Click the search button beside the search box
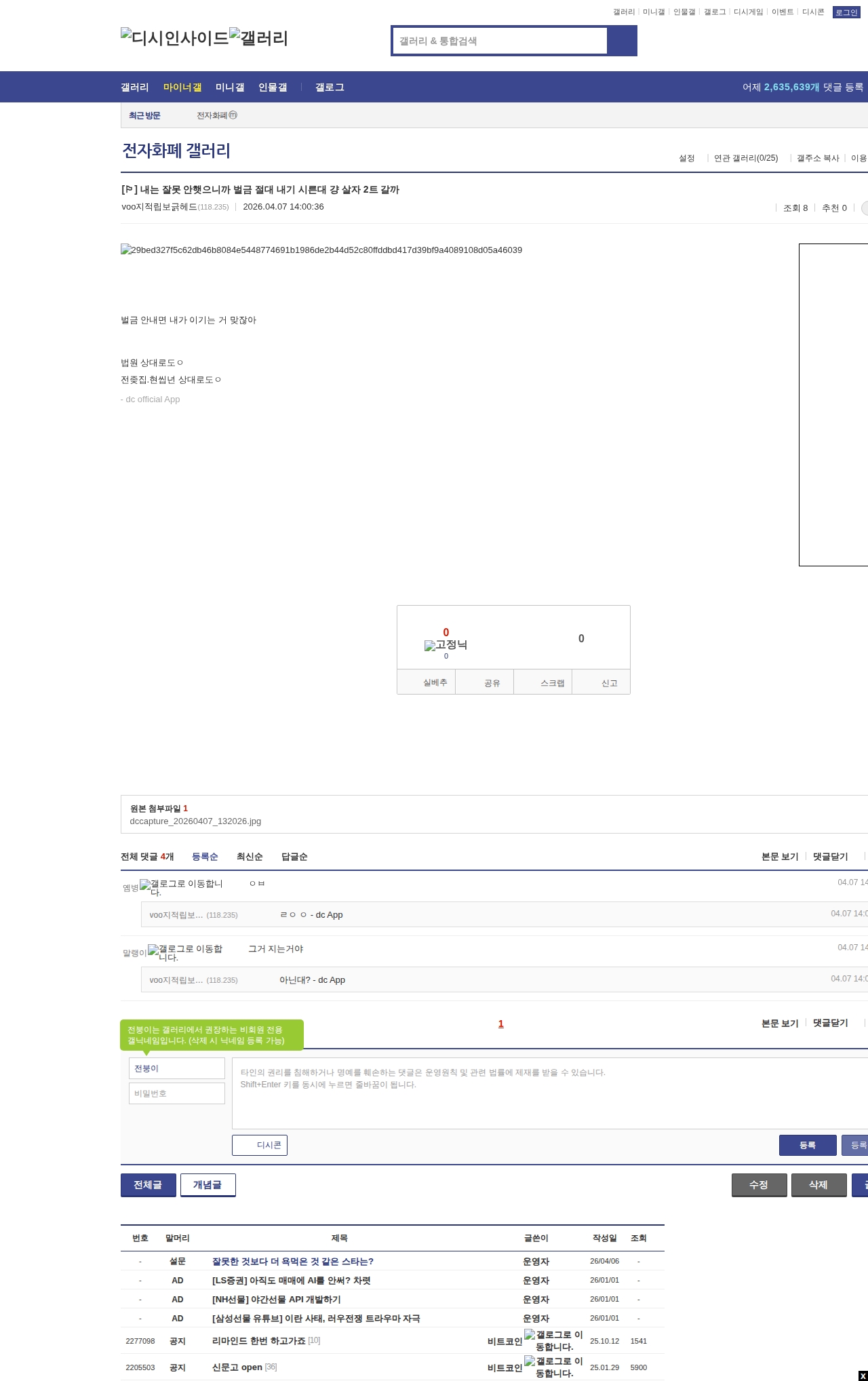 [622, 41]
